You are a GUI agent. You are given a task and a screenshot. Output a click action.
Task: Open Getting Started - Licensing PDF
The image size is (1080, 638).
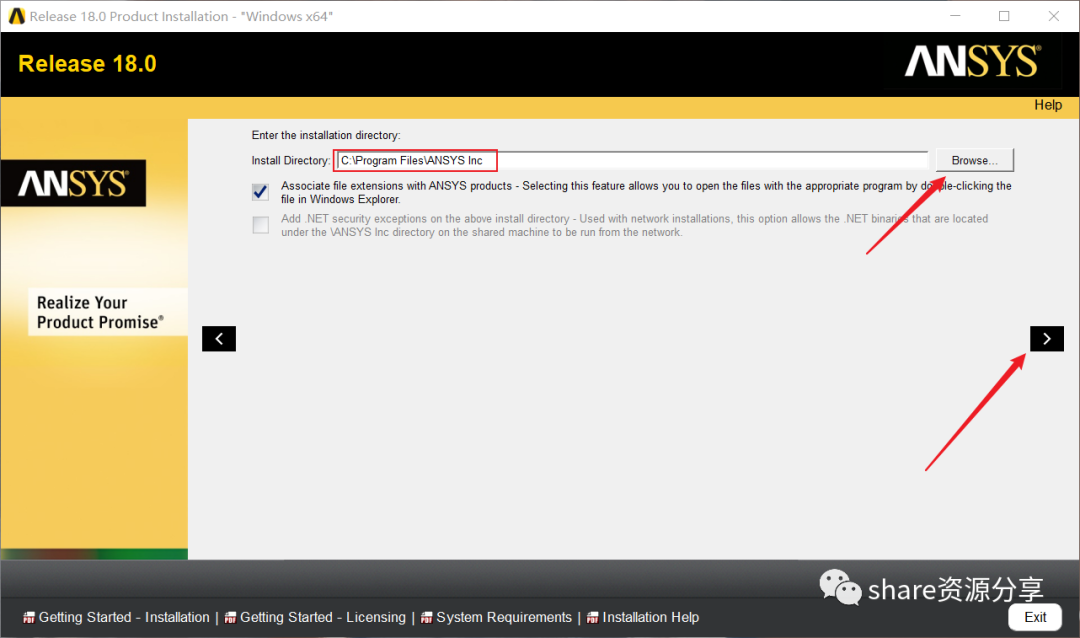coord(315,617)
